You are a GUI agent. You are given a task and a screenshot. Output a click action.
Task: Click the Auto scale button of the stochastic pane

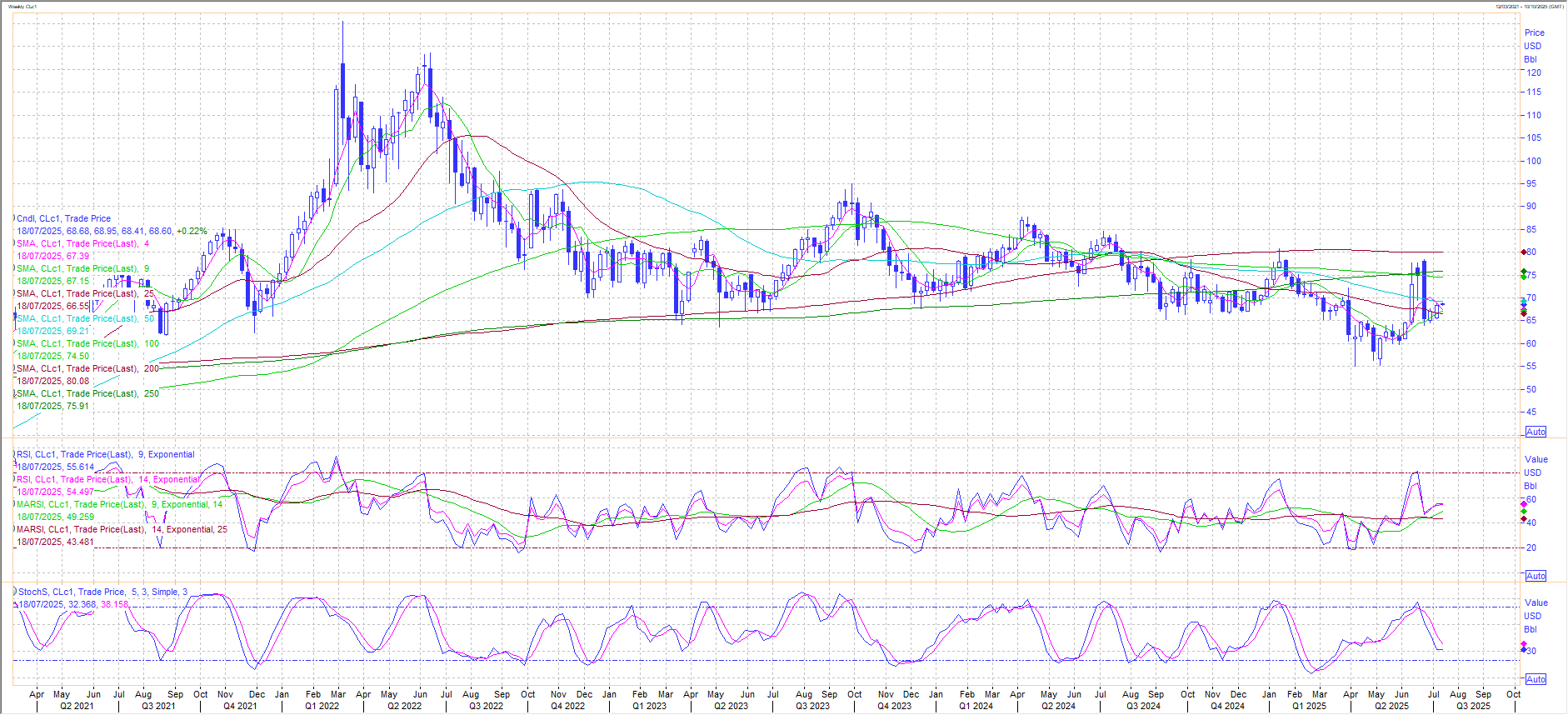pyautogui.click(x=1536, y=679)
